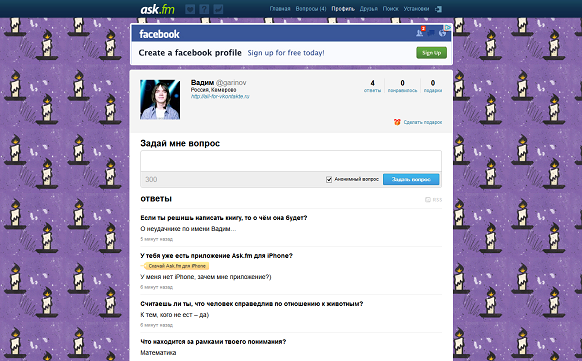Click the answer 'Математика'

[158, 352]
